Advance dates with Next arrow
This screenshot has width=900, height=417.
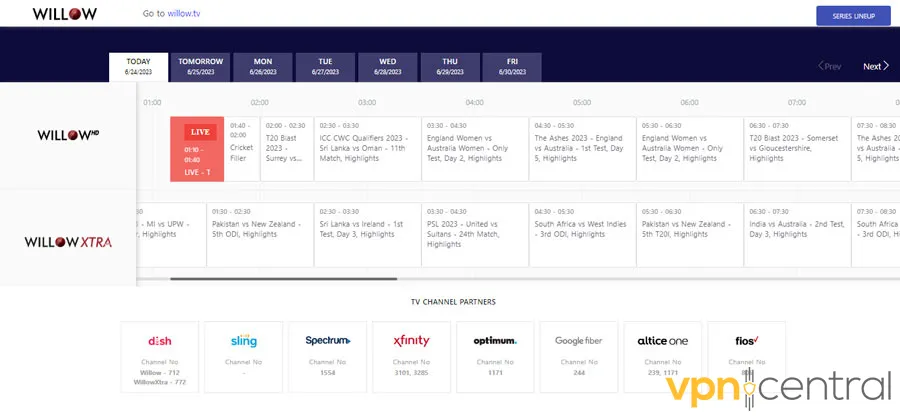pyautogui.click(x=876, y=67)
